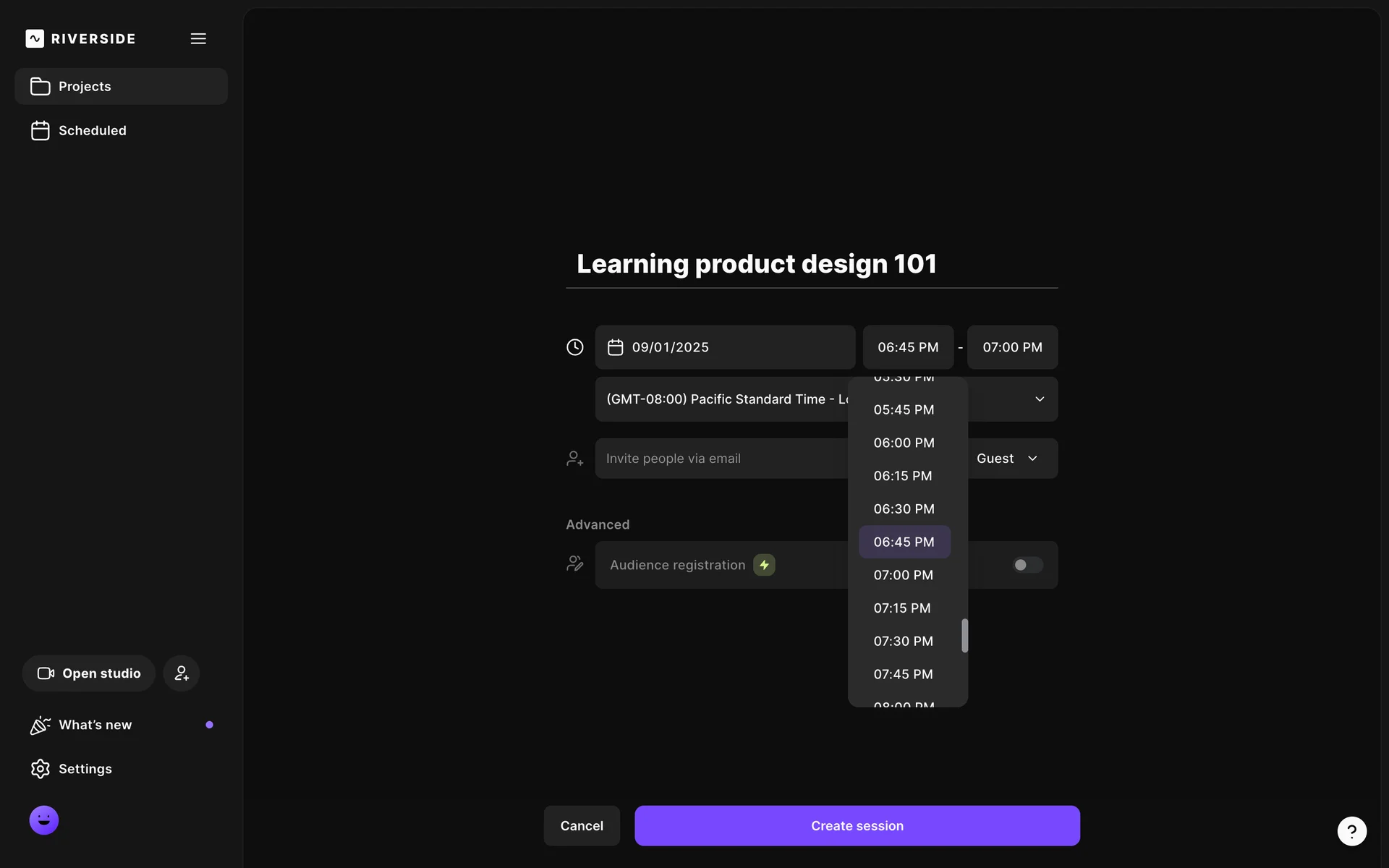Image resolution: width=1389 pixels, height=868 pixels.
Task: Open the help question mark button
Action: pyautogui.click(x=1351, y=831)
